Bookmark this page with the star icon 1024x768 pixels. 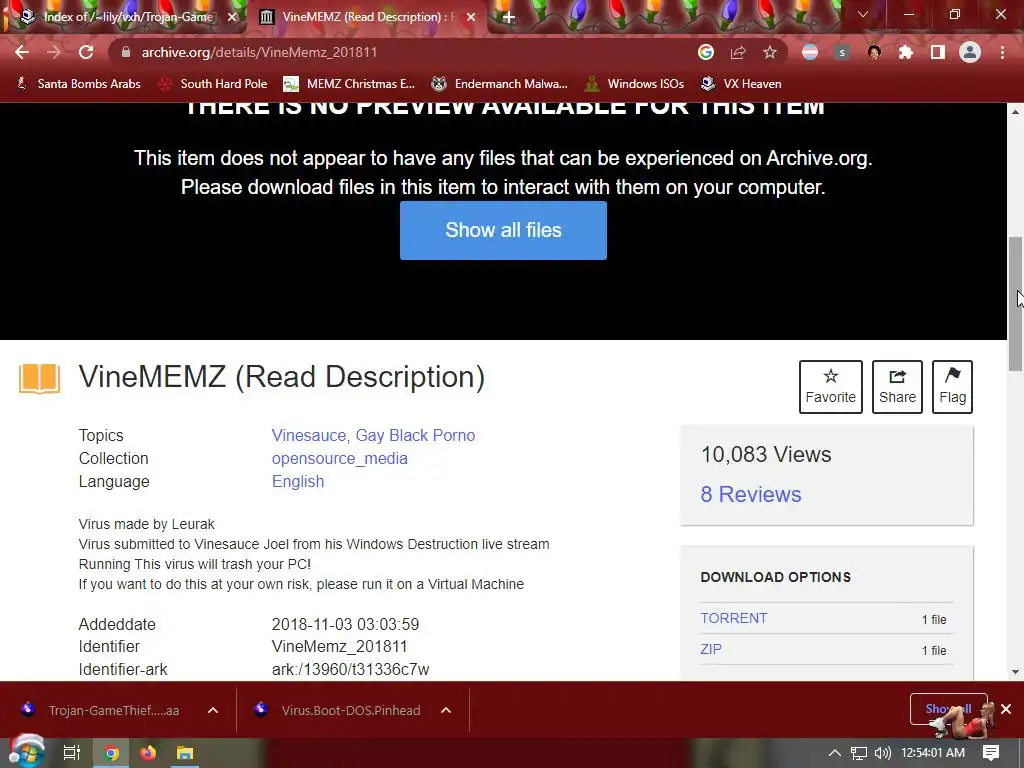click(x=770, y=52)
